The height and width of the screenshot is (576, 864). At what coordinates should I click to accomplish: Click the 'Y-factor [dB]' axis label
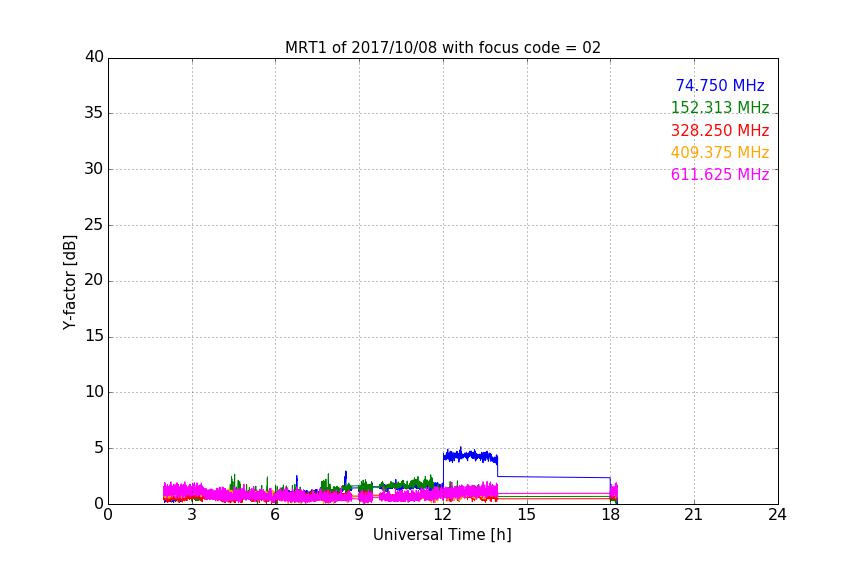click(70, 282)
